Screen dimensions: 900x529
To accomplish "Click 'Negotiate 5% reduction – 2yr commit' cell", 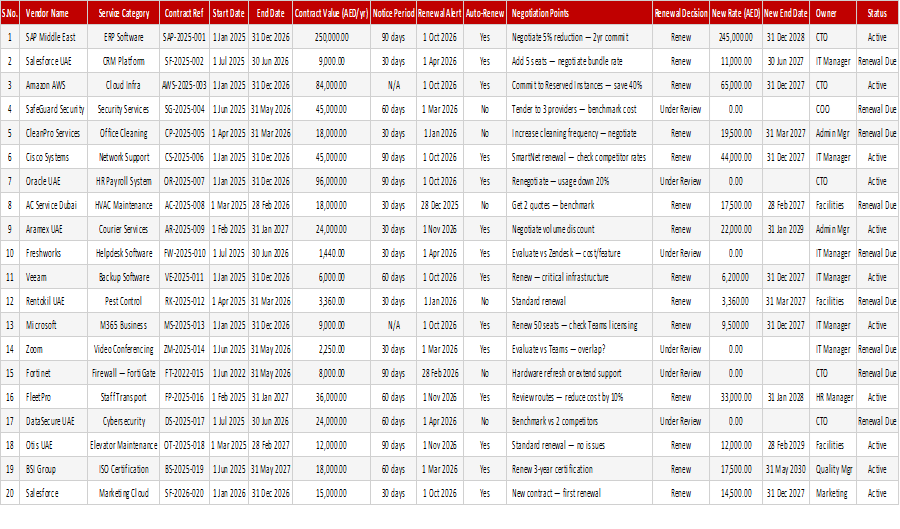I will pos(579,37).
